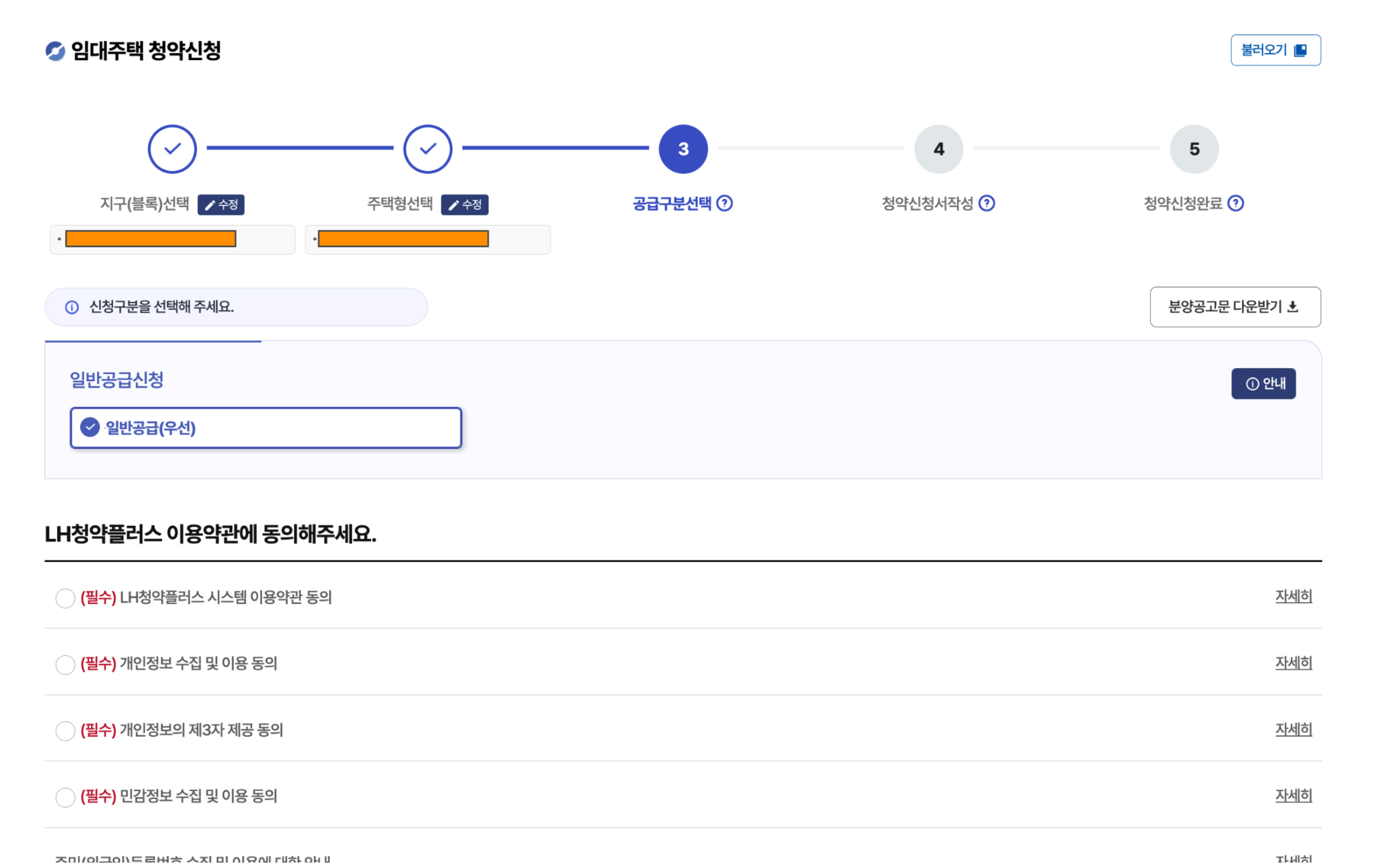The image size is (1382, 868).
Task: Click 수정 edit for 지구(블록)선택
Action: point(221,205)
